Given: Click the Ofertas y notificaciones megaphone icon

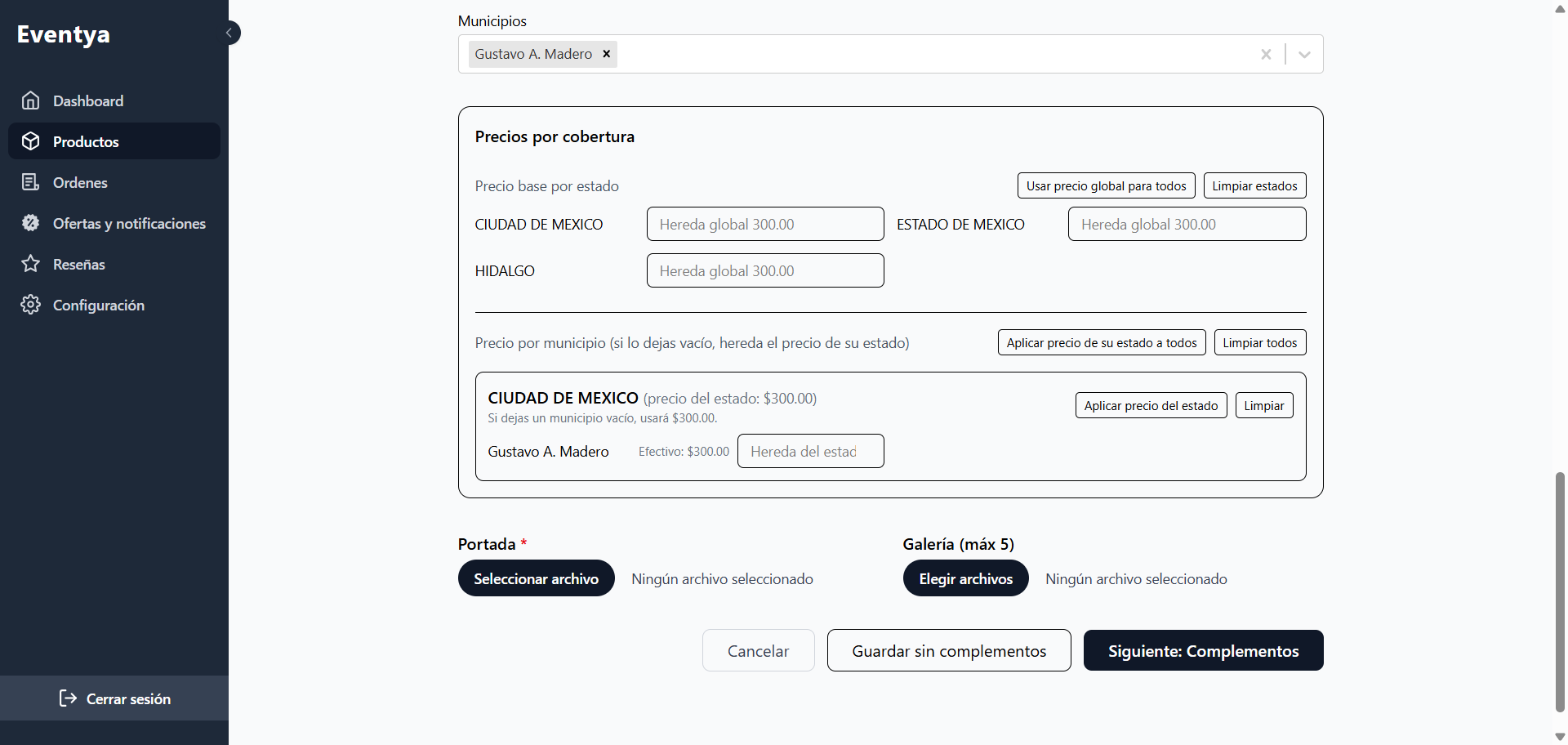Looking at the screenshot, I should (x=31, y=223).
